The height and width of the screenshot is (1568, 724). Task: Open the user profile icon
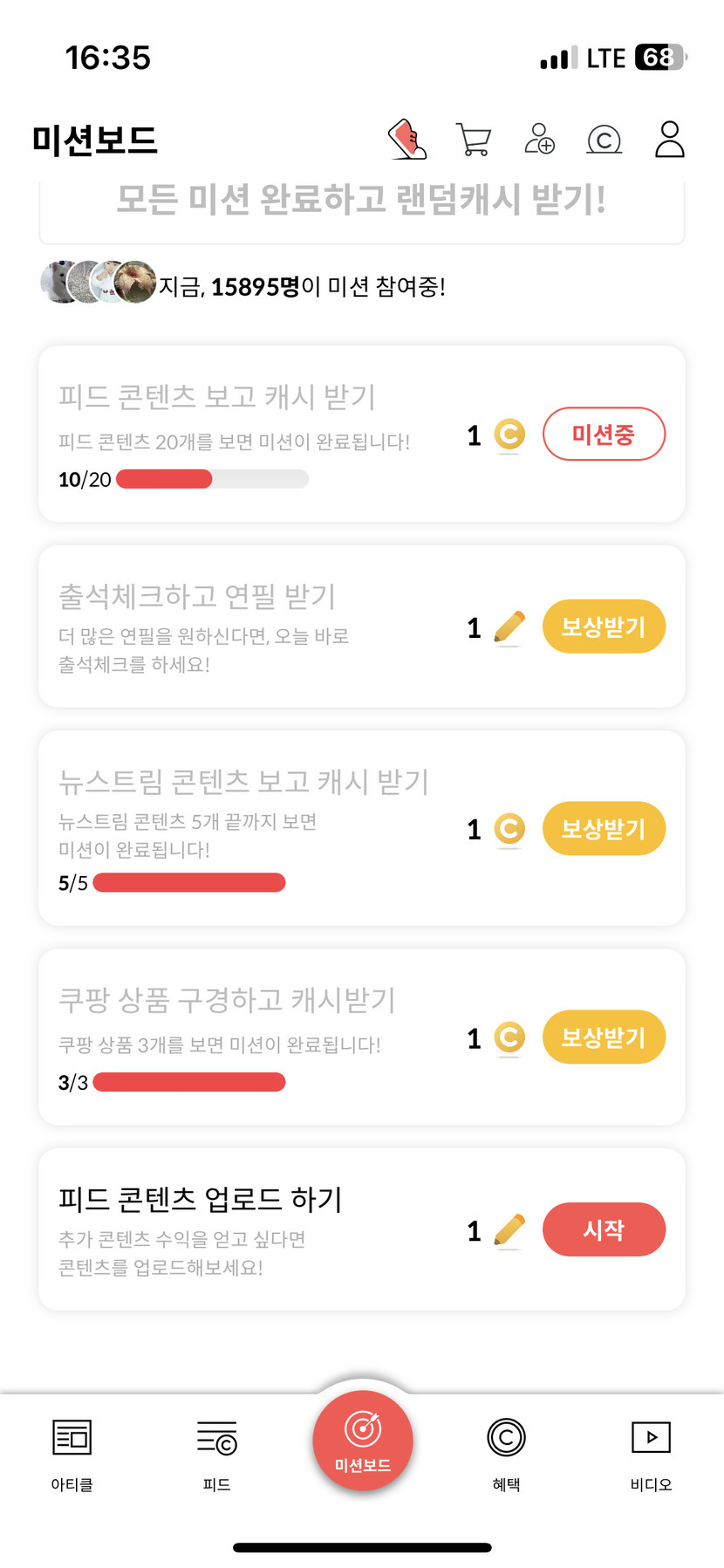pos(669,140)
